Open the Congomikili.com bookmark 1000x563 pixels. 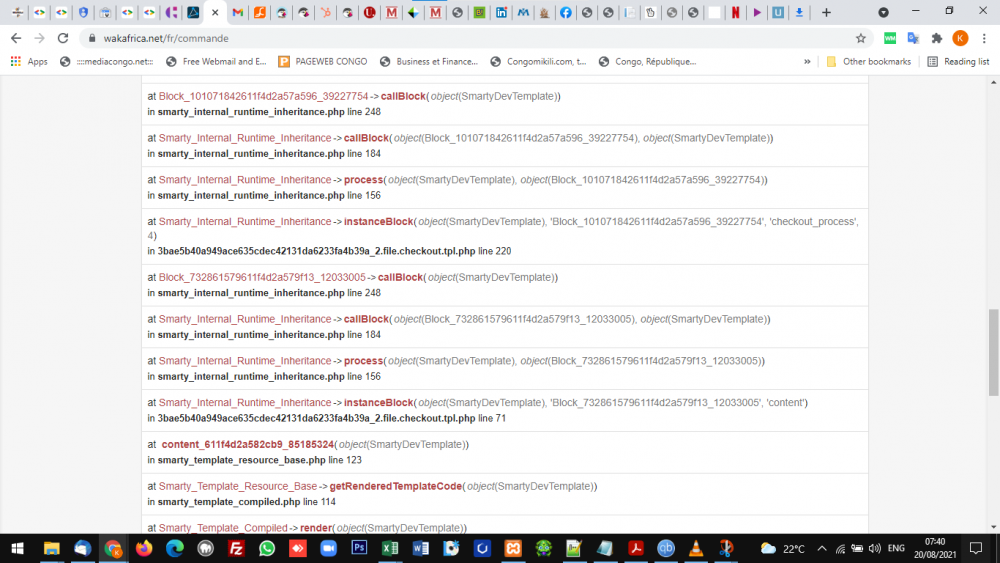[x=538, y=62]
